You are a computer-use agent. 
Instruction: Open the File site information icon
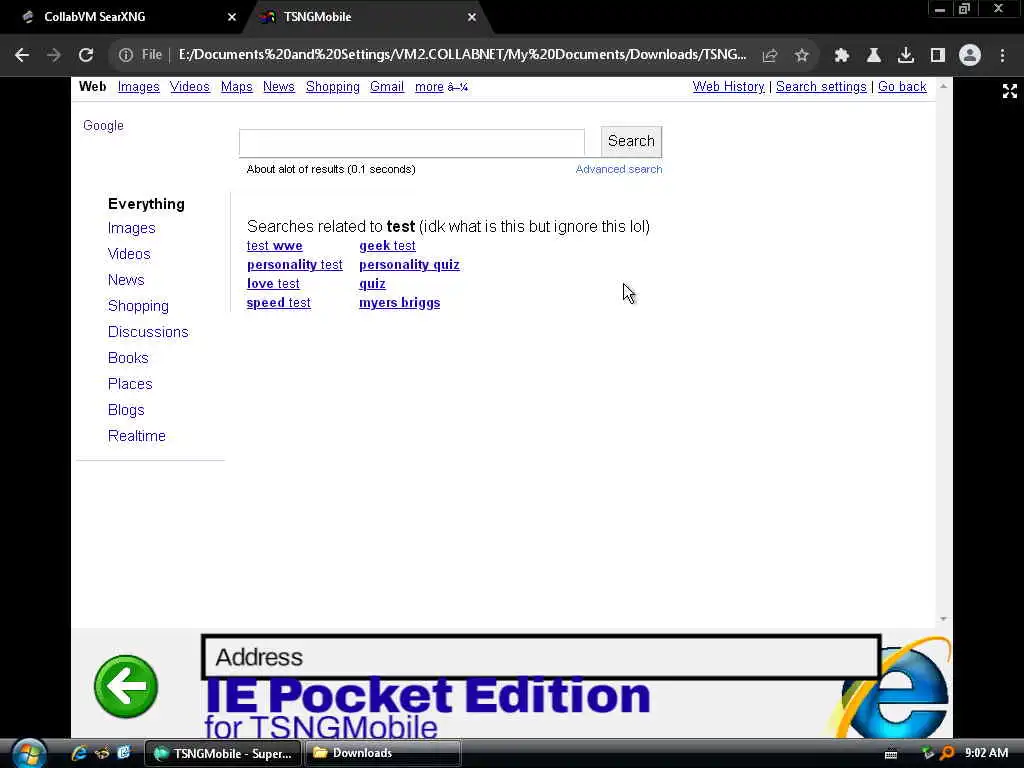point(126,55)
